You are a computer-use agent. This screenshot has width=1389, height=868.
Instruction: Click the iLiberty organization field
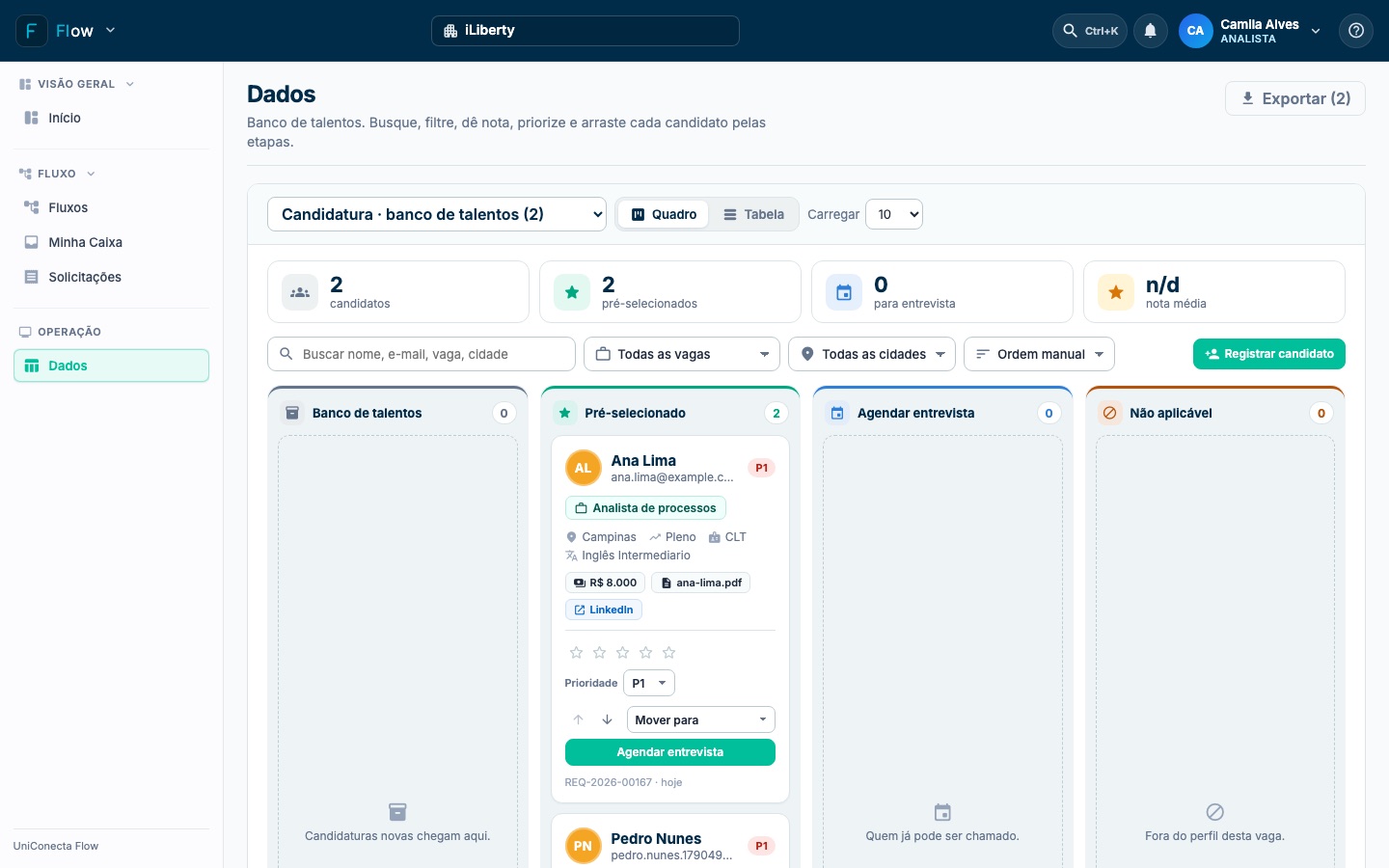click(586, 31)
